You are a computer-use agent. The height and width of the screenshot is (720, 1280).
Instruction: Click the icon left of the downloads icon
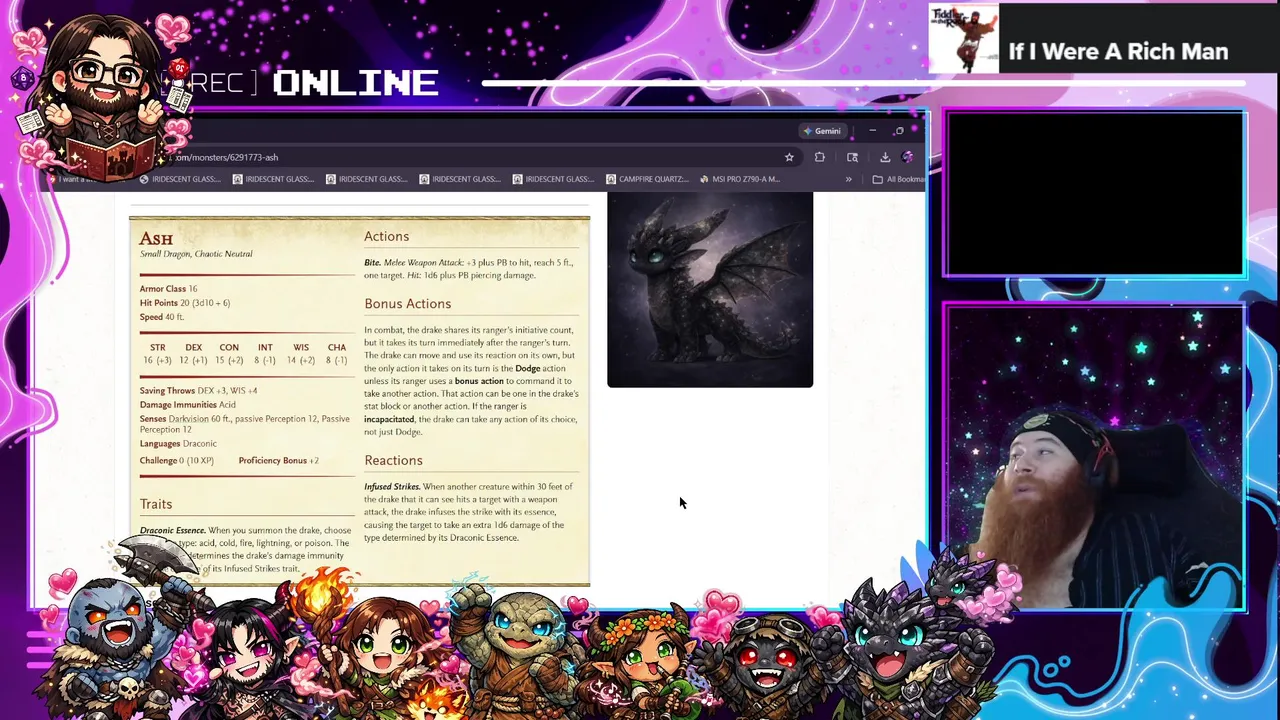(x=852, y=157)
